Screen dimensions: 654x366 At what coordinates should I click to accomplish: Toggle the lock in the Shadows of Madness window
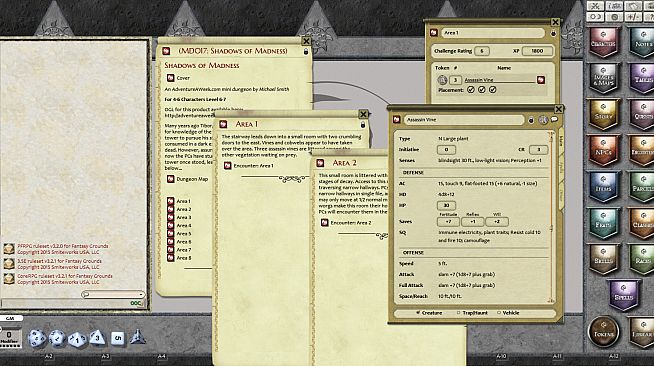pyautogui.click(x=306, y=52)
